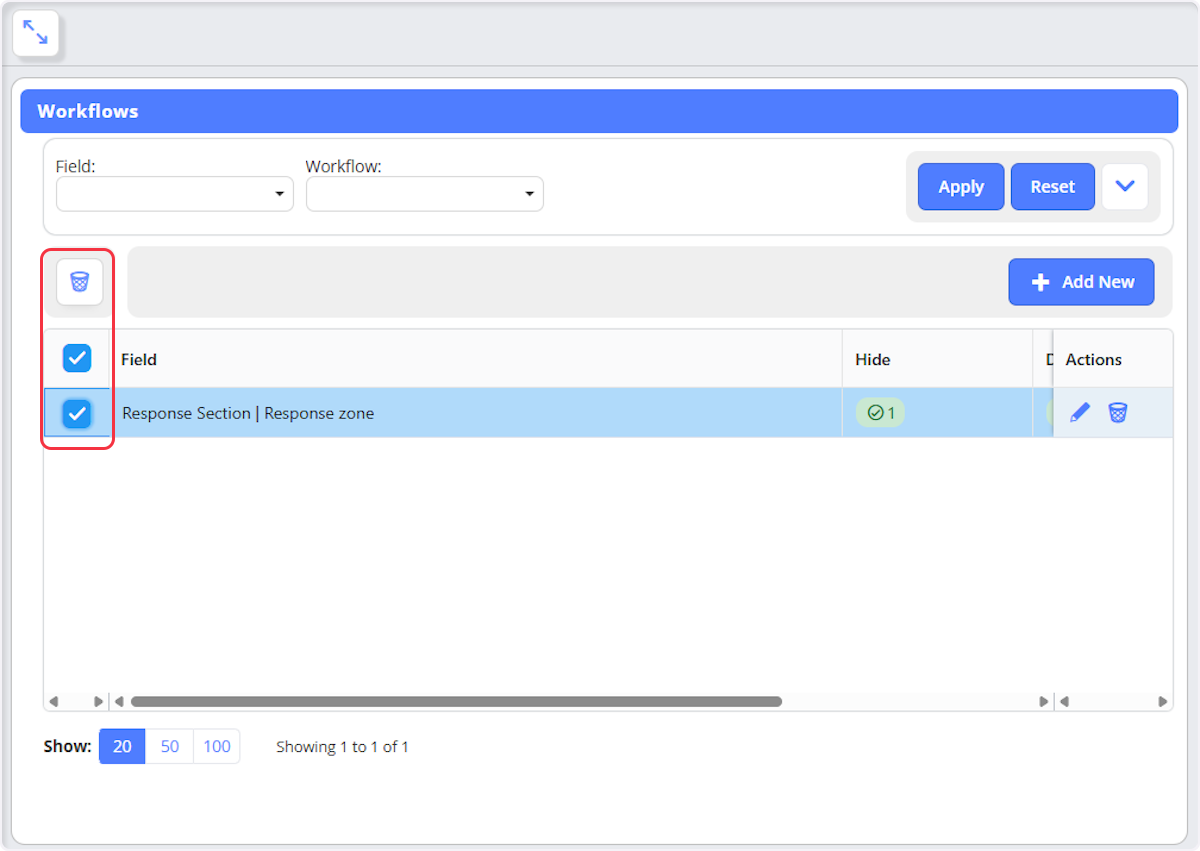Click the bulk delete trash icon above the table

pos(80,282)
